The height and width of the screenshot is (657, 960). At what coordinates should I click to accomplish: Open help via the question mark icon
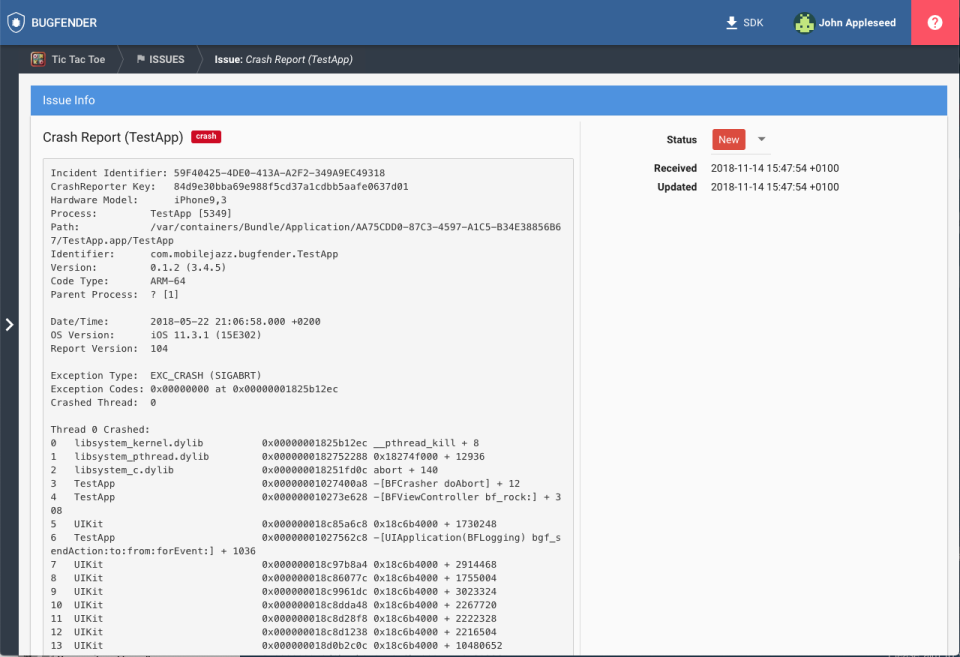(935, 22)
